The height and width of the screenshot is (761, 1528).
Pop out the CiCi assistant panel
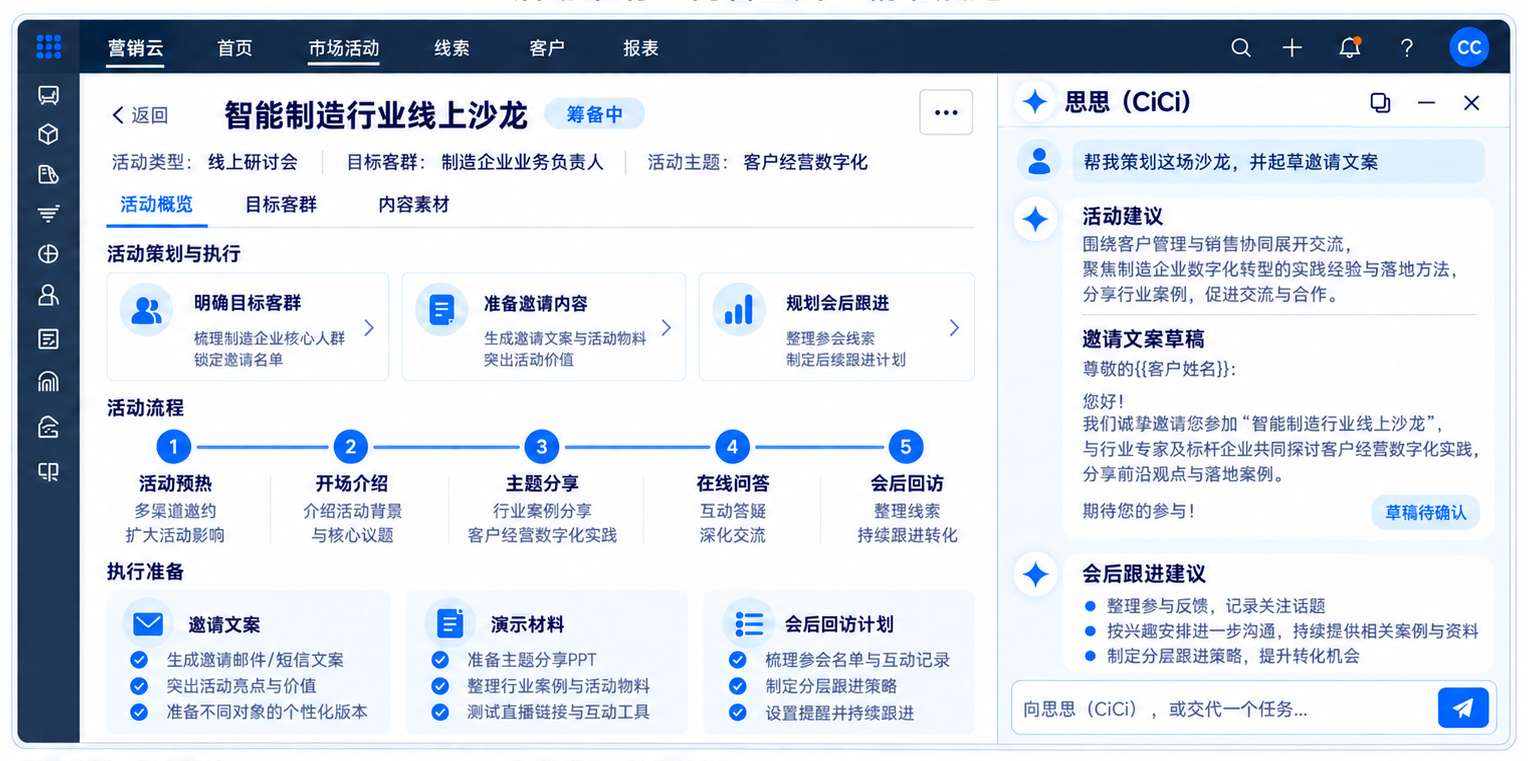click(1380, 102)
